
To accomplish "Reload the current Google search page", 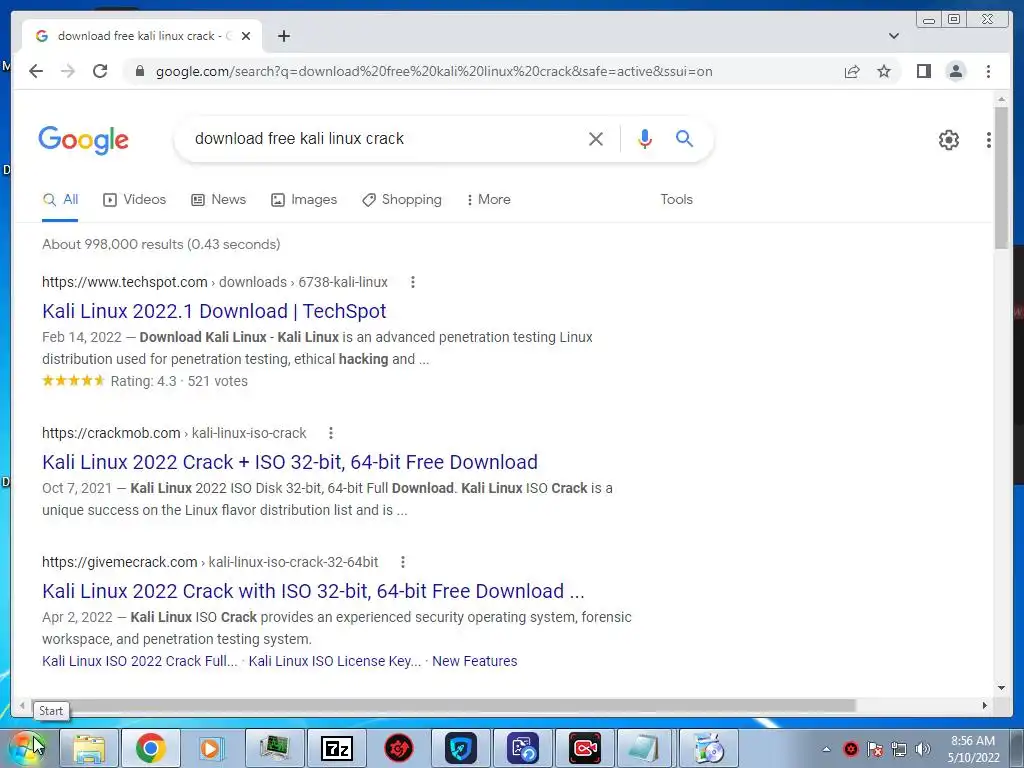I will (100, 71).
